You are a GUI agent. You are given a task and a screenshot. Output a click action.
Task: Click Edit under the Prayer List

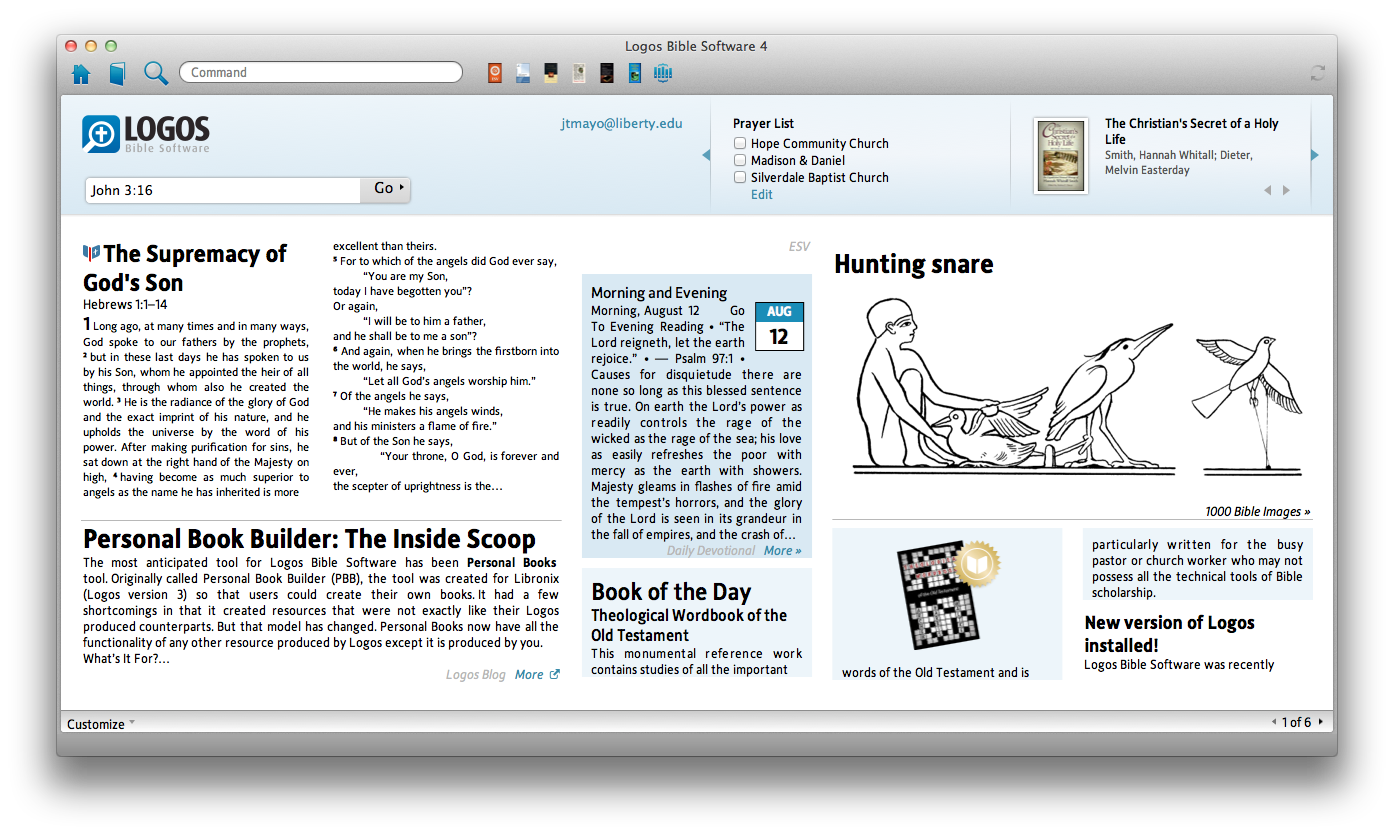click(x=762, y=195)
